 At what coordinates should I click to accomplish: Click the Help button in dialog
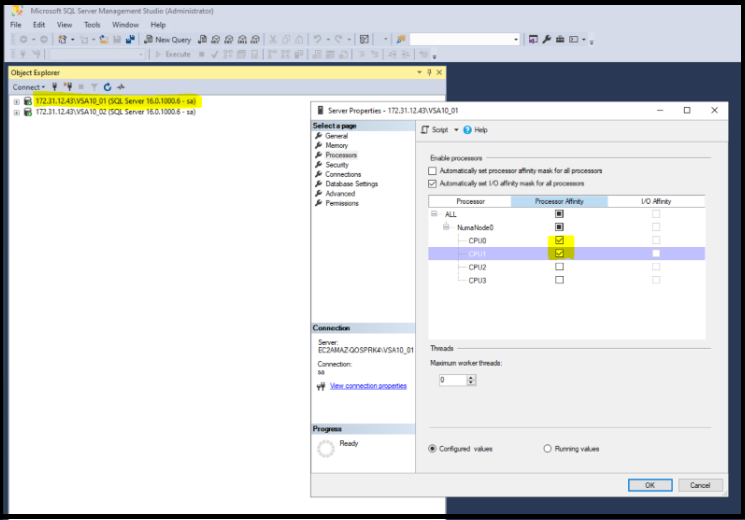(x=475, y=130)
